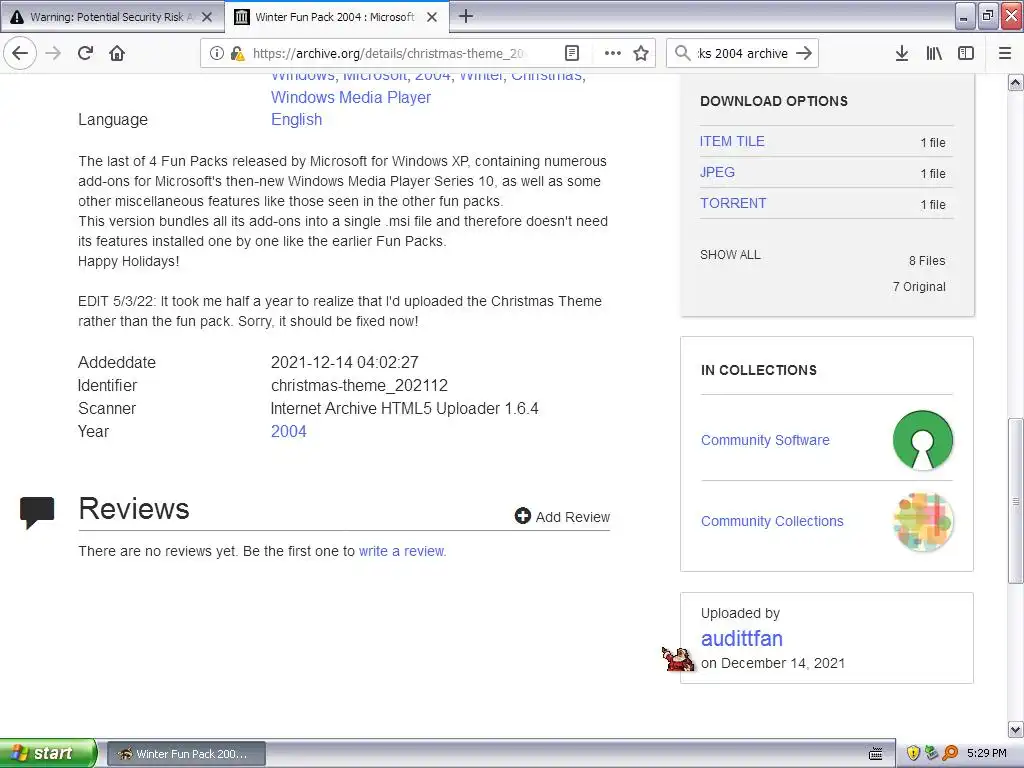Click the 7 Original count text
The height and width of the screenshot is (768, 1024).
[x=919, y=287]
